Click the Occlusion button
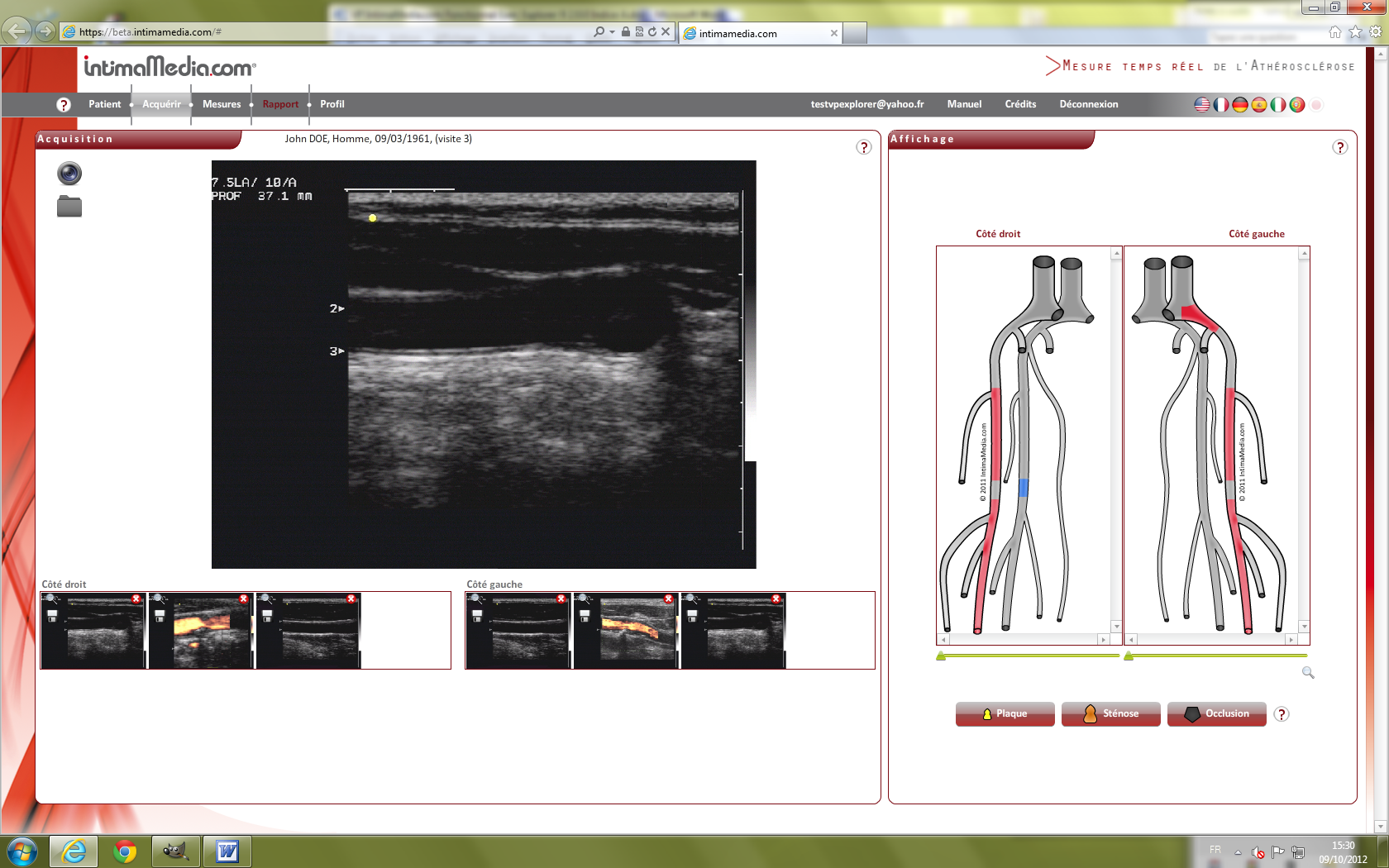Image resolution: width=1389 pixels, height=868 pixels. (x=1216, y=713)
